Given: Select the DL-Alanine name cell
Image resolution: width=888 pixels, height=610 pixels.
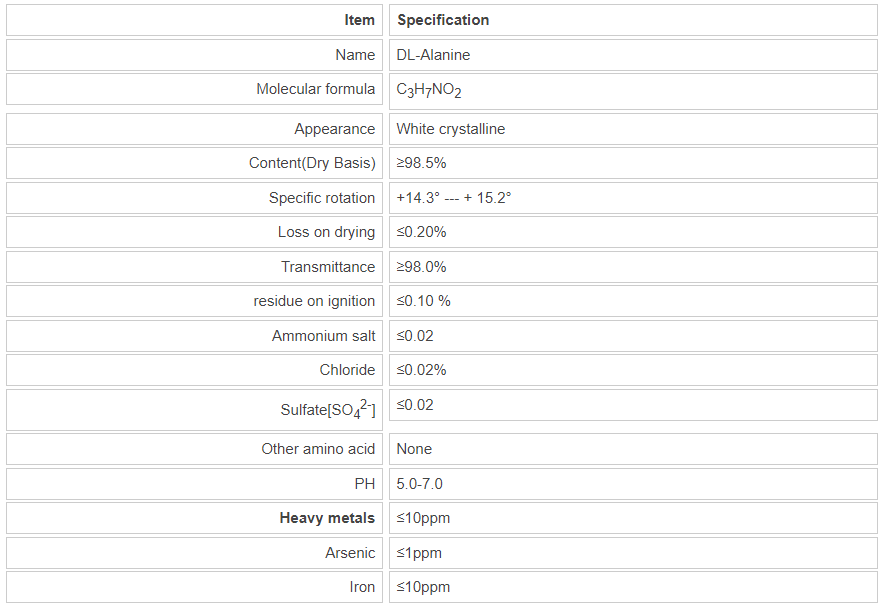Looking at the screenshot, I should (433, 55).
